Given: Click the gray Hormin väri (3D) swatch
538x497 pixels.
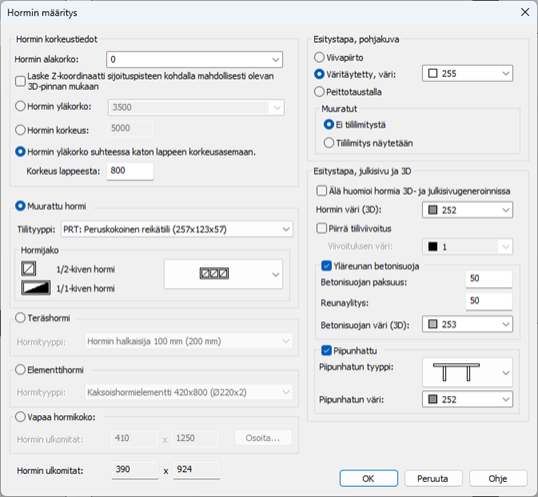Looking at the screenshot, I should pyautogui.click(x=433, y=210).
